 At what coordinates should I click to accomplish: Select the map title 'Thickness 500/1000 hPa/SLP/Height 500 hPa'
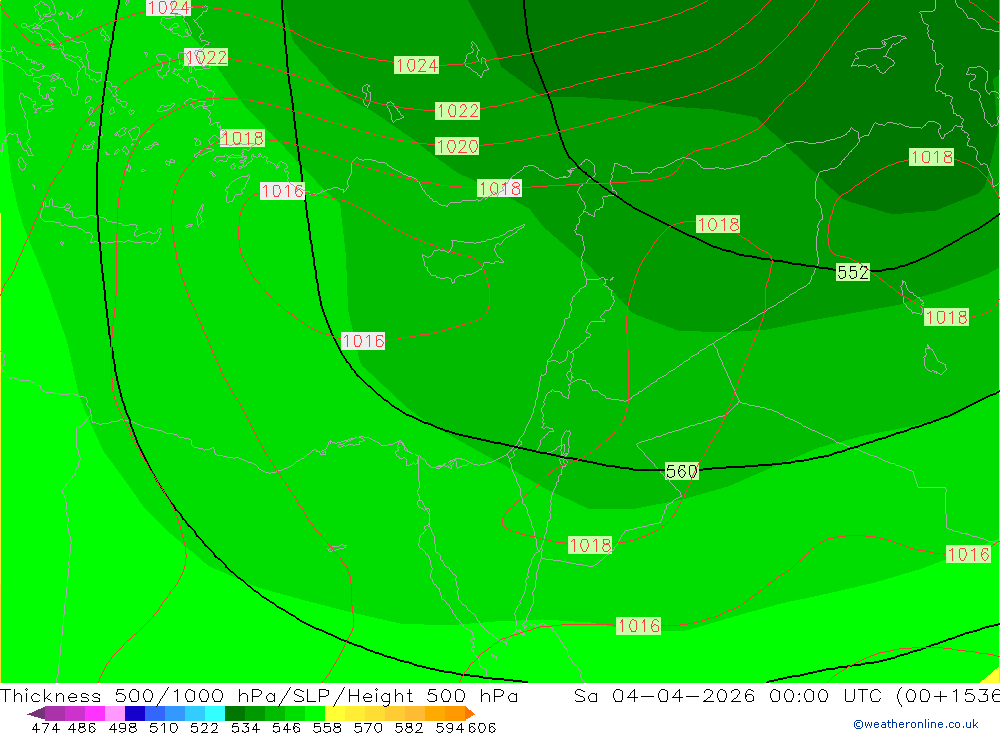[259, 695]
